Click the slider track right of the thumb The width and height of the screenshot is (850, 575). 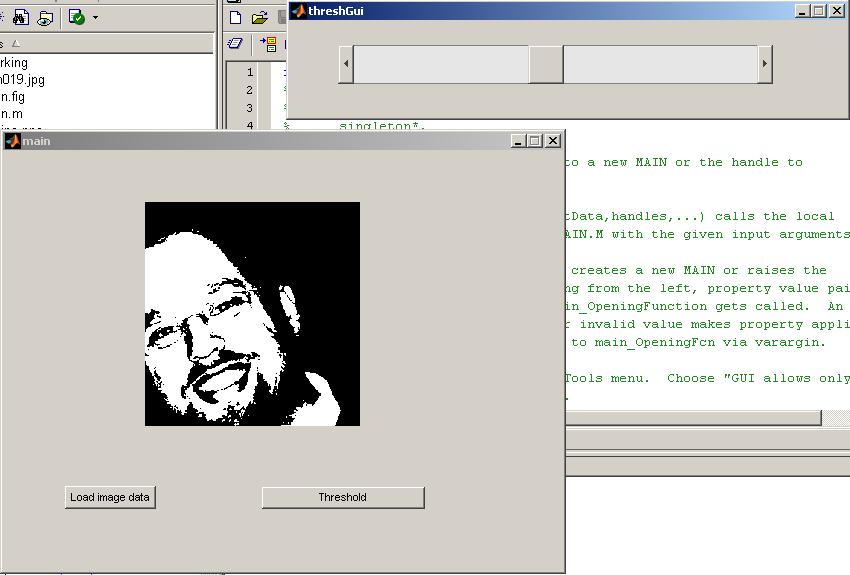(x=660, y=64)
